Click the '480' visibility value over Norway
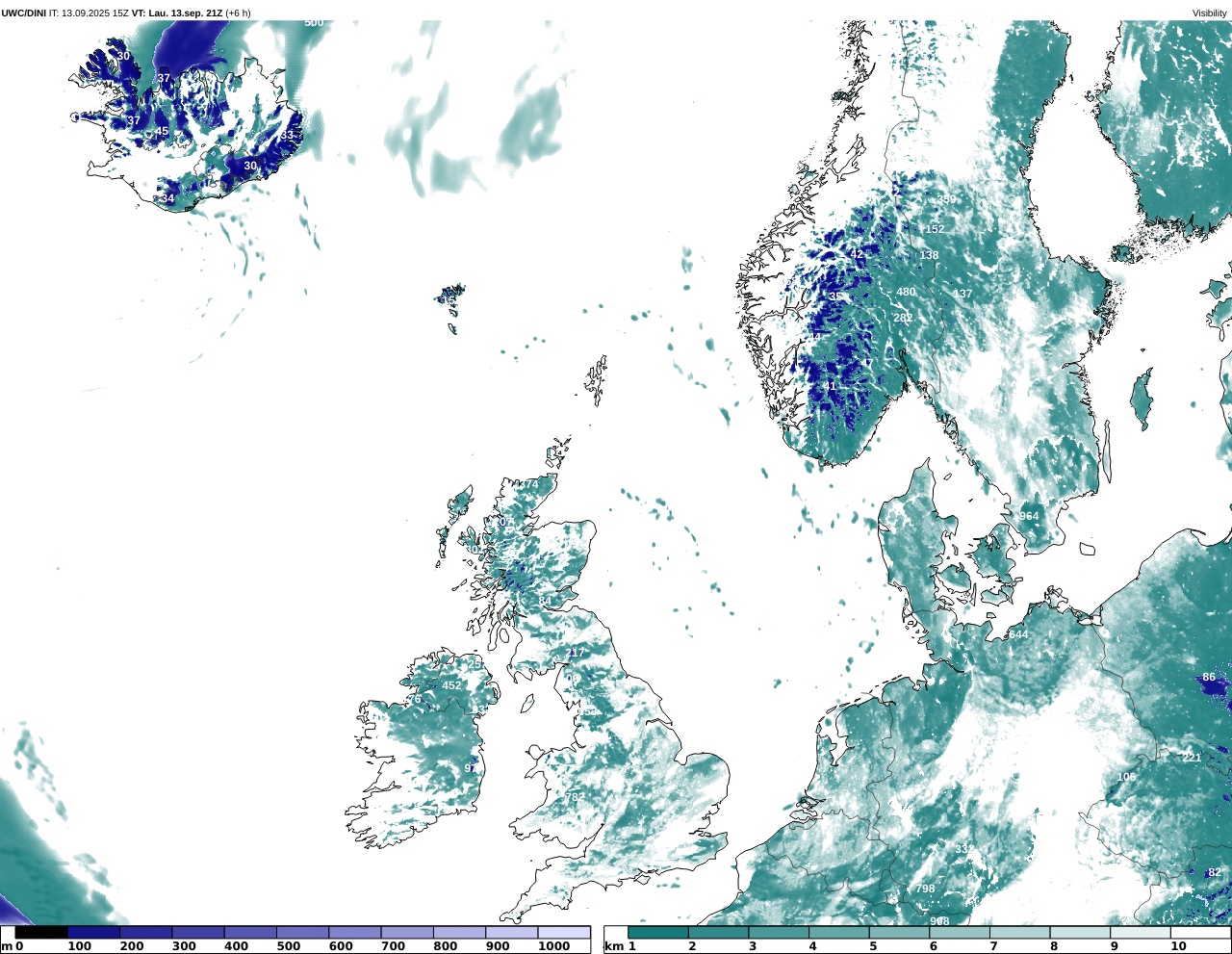 point(906,292)
